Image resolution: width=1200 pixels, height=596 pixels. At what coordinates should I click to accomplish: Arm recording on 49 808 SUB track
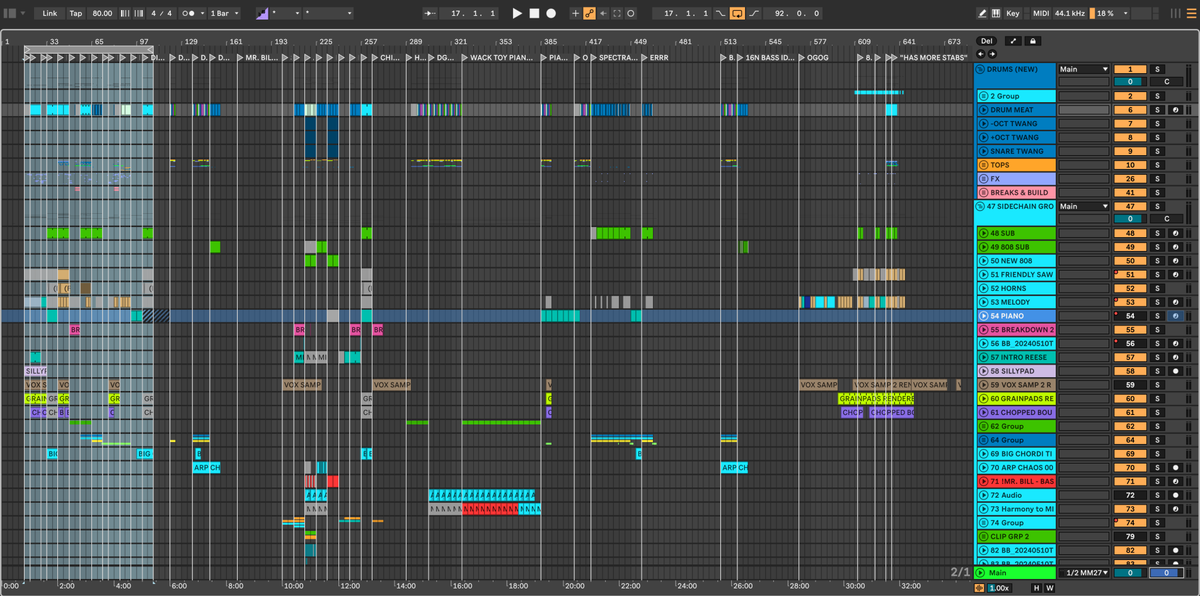[x=1175, y=247]
